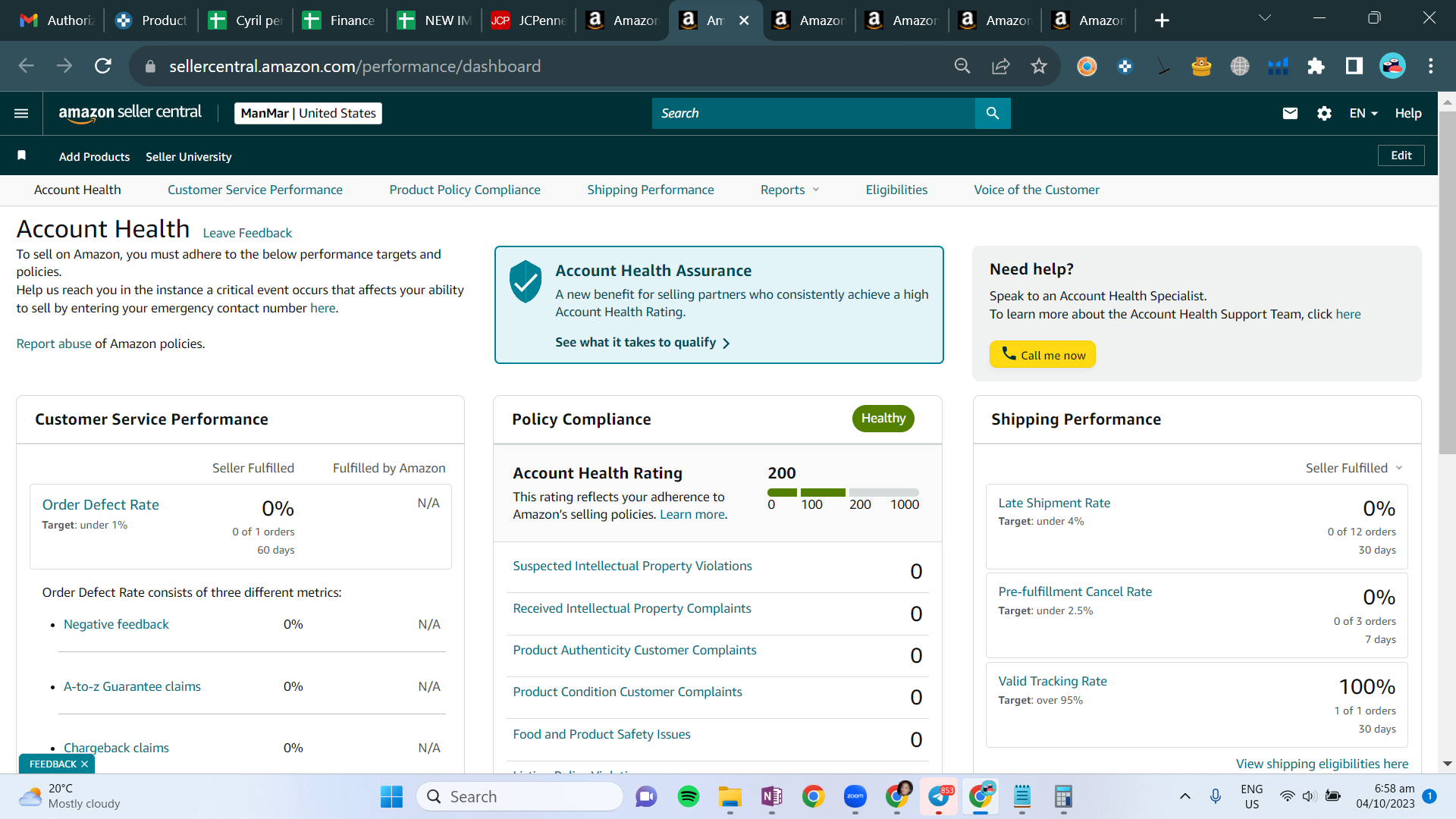Viewport: 1456px width, 819px height.
Task: Open the Valid Tracking Rate link
Action: click(x=1053, y=682)
